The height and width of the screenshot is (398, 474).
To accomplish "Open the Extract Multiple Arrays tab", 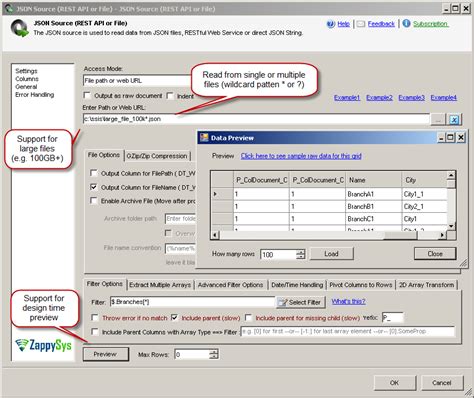I will click(160, 285).
